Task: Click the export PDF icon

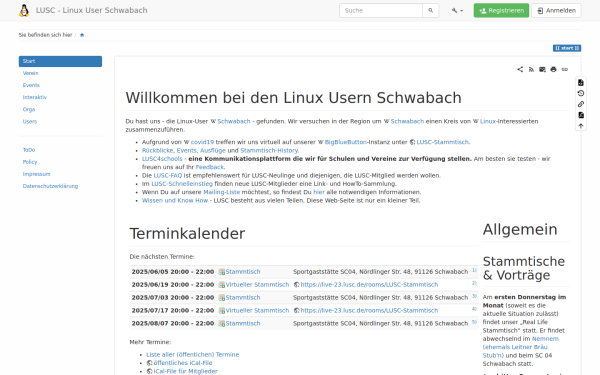Action: [580, 115]
